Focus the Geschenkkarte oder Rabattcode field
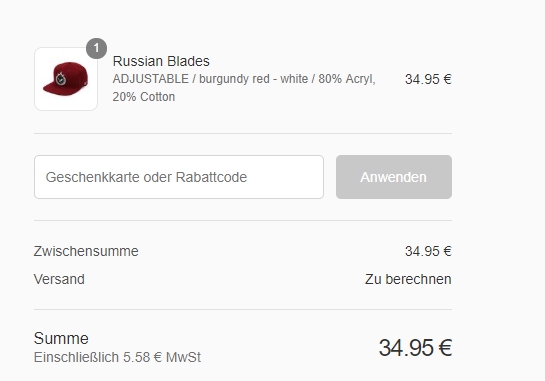This screenshot has height=381, width=545. [x=179, y=177]
